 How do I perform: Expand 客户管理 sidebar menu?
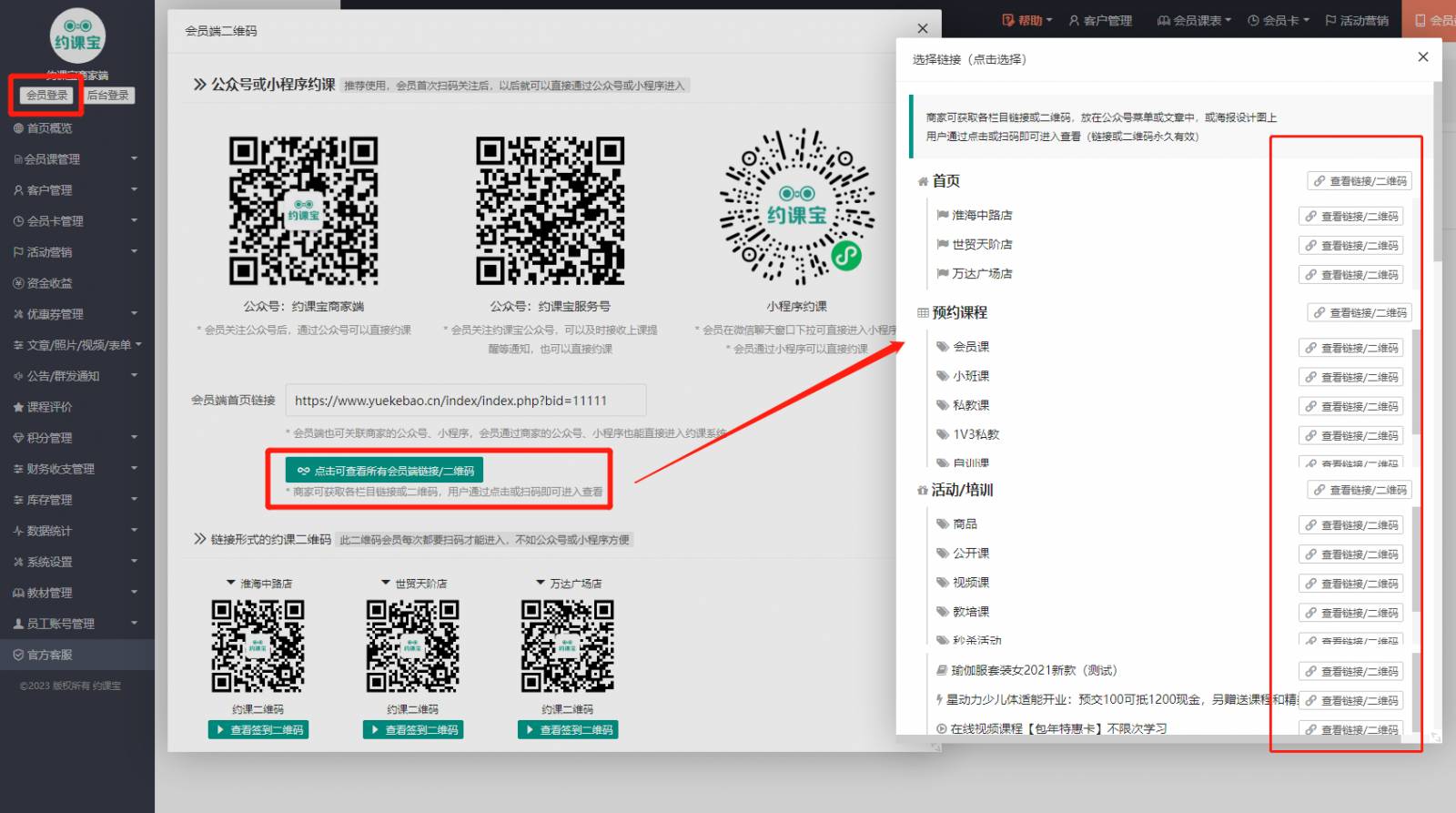[77, 190]
